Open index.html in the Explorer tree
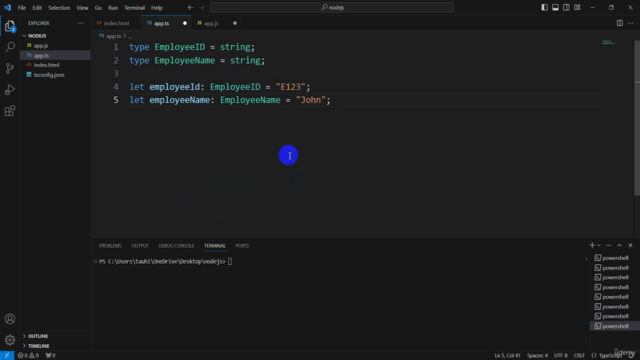 tap(55, 65)
